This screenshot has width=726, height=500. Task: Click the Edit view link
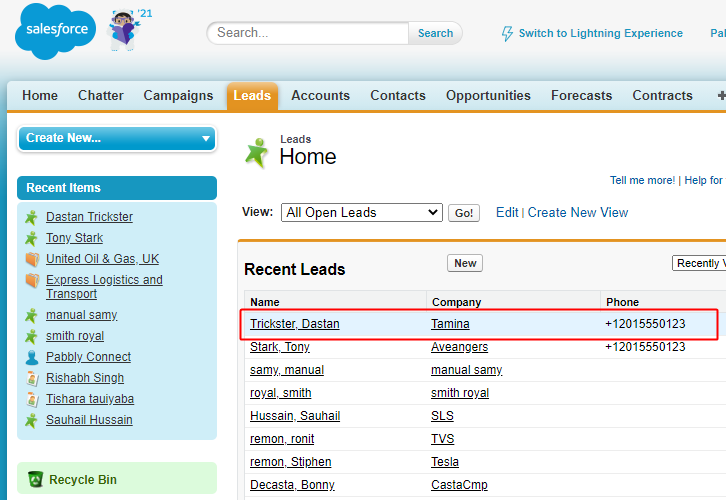507,212
